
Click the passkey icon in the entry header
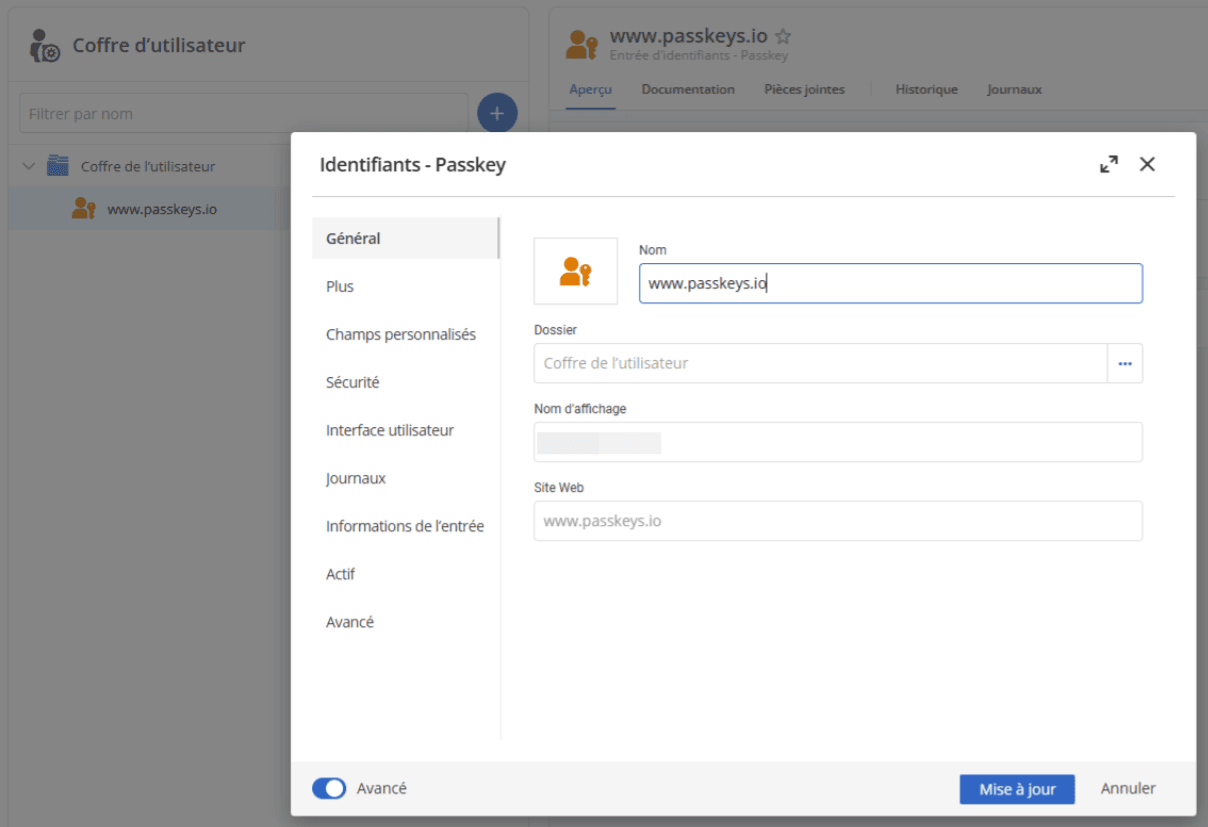click(x=582, y=45)
